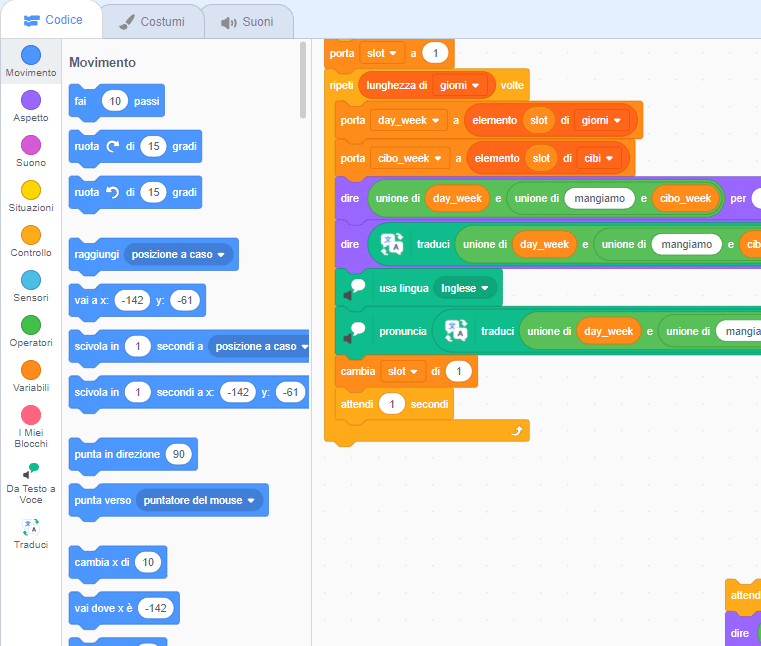The width and height of the screenshot is (761, 646).
Task: Open the Controllo blocks category
Action: tap(31, 235)
